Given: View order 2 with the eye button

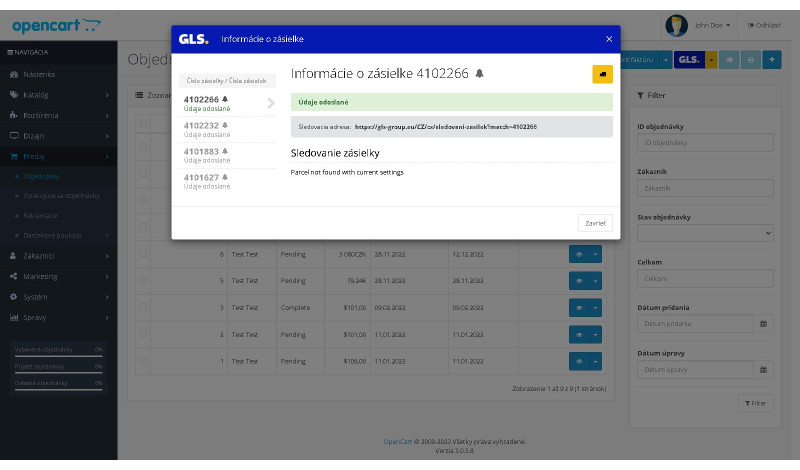Looking at the screenshot, I should click(x=579, y=335).
